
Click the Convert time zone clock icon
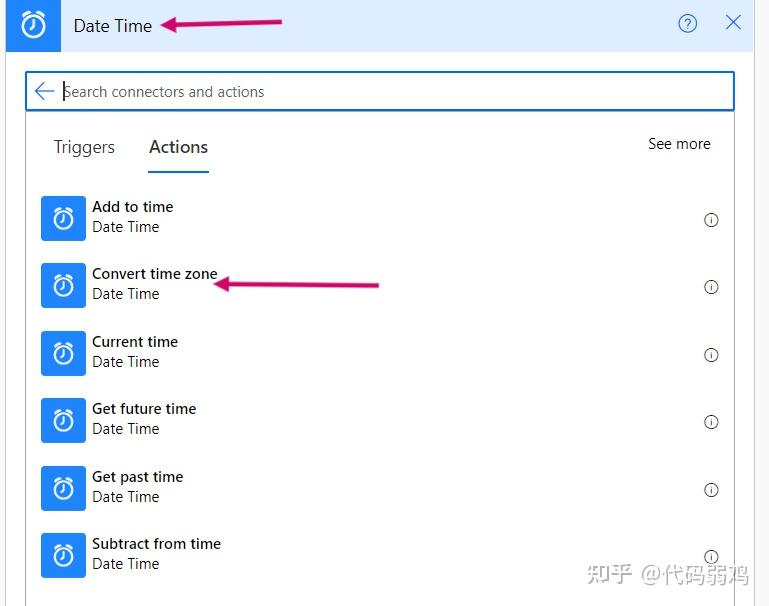click(x=63, y=285)
